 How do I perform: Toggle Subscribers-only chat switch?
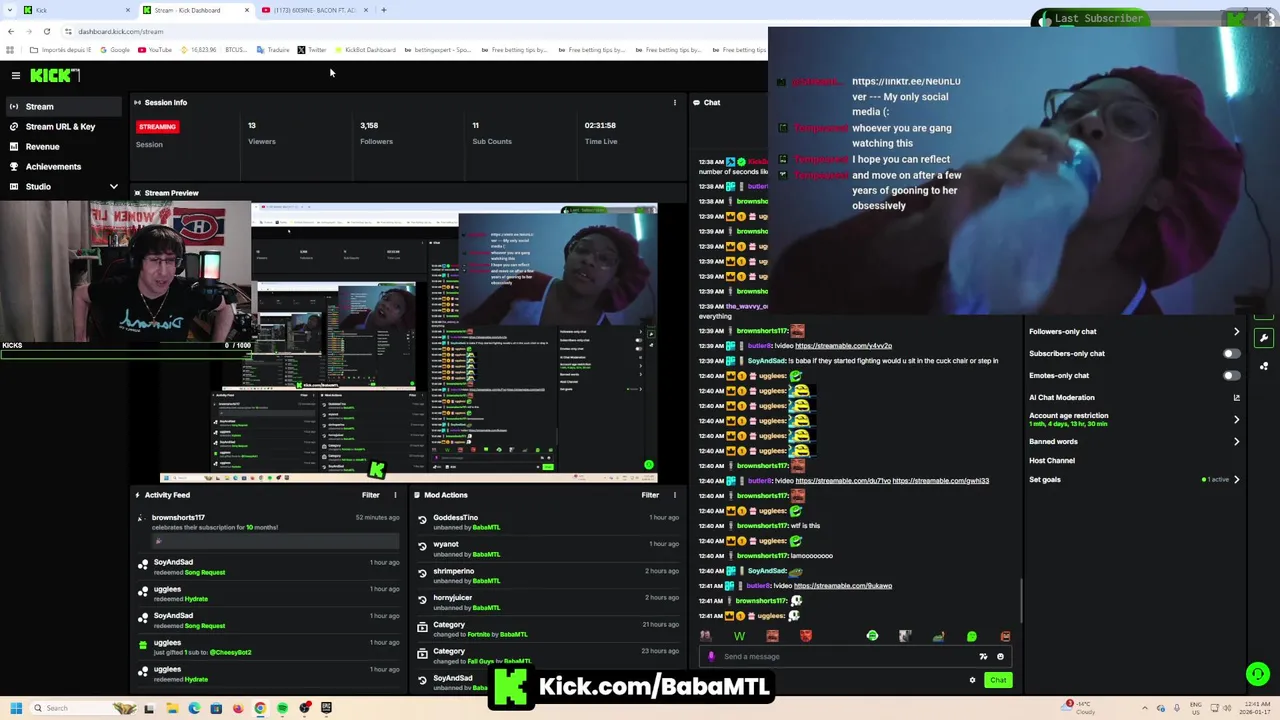pos(1231,353)
